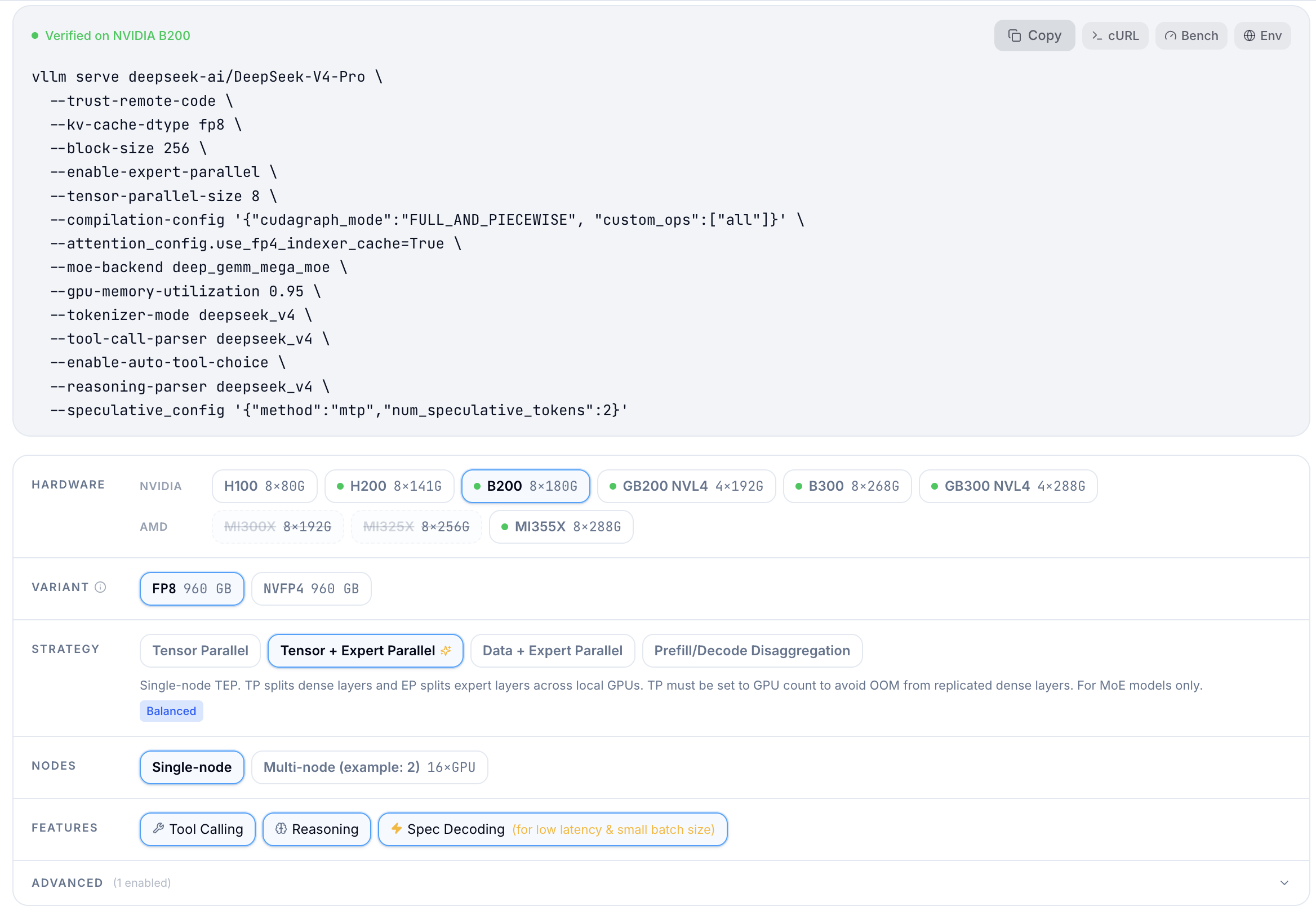The image size is (1316, 915).
Task: Switch to Multi-node 16×GPU deployment
Action: pyautogui.click(x=370, y=767)
